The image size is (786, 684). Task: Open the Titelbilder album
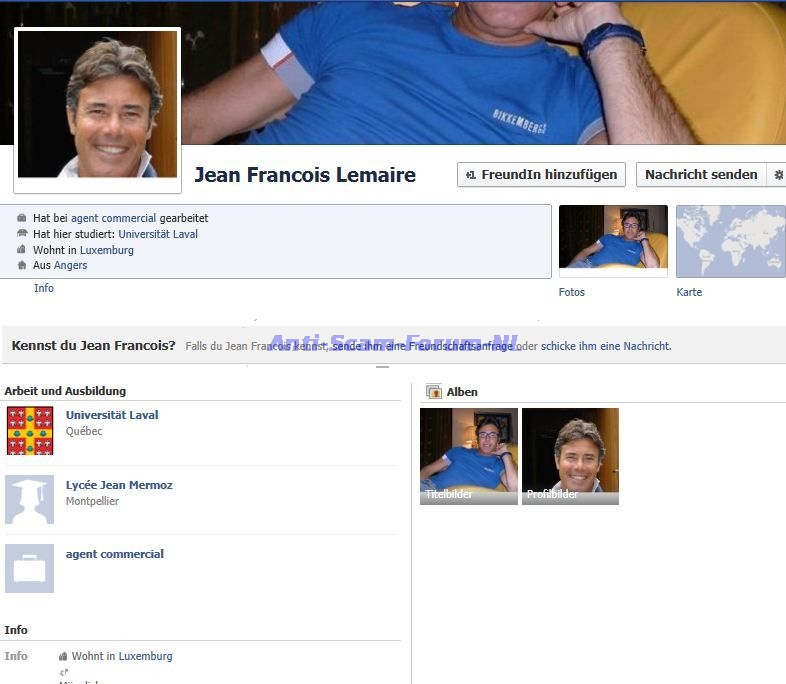pyautogui.click(x=468, y=456)
